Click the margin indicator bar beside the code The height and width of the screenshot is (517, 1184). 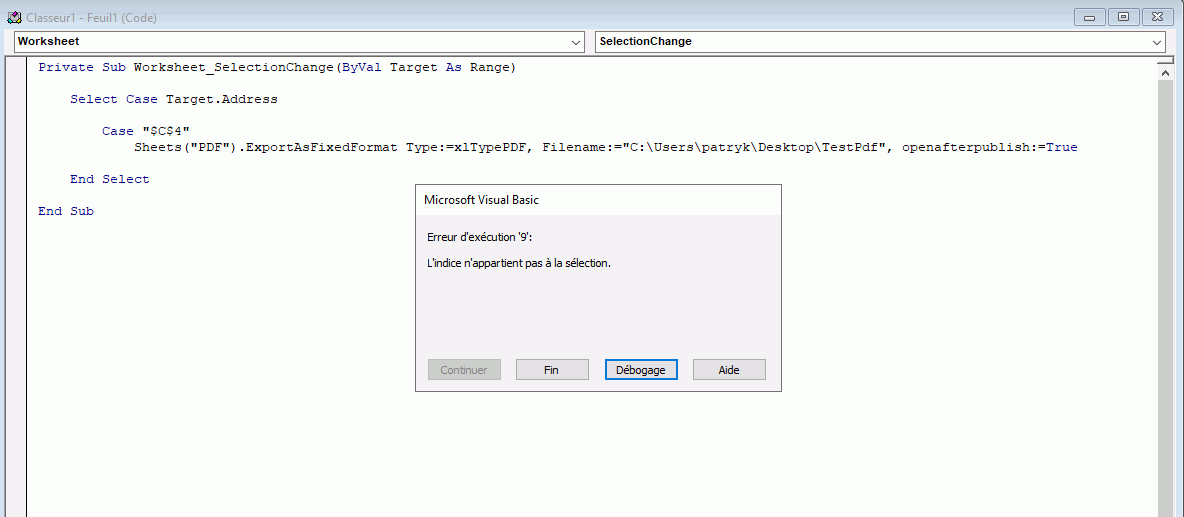pyautogui.click(x=17, y=287)
